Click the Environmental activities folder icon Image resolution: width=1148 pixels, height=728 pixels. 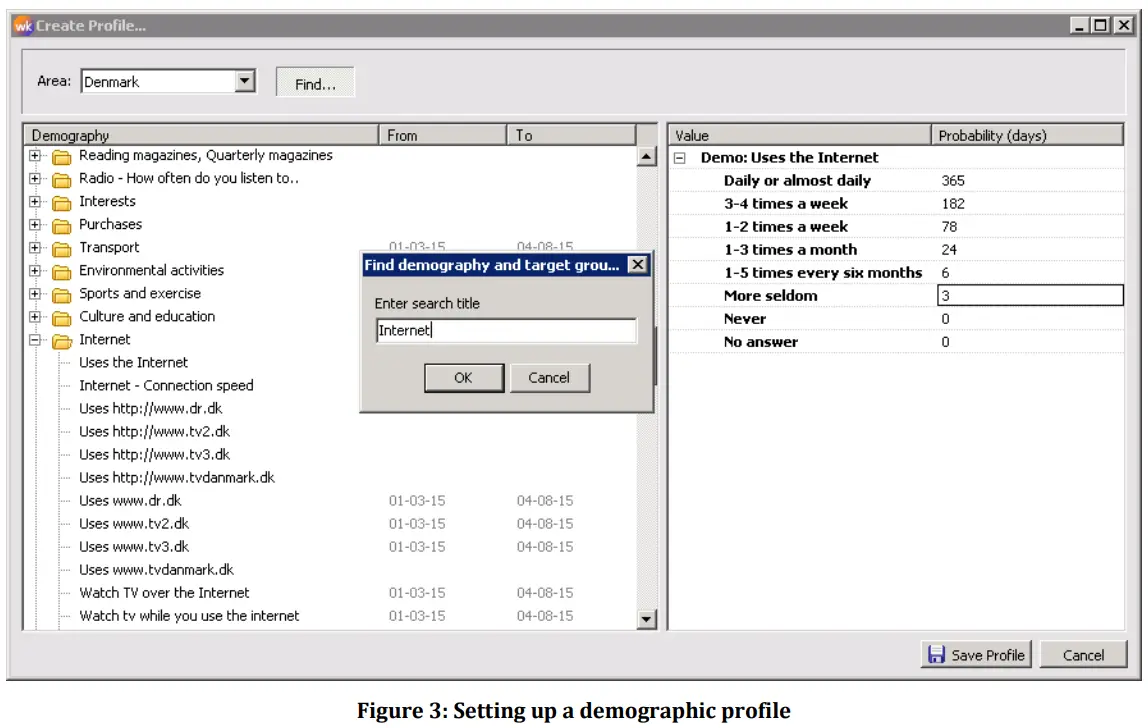(60, 270)
